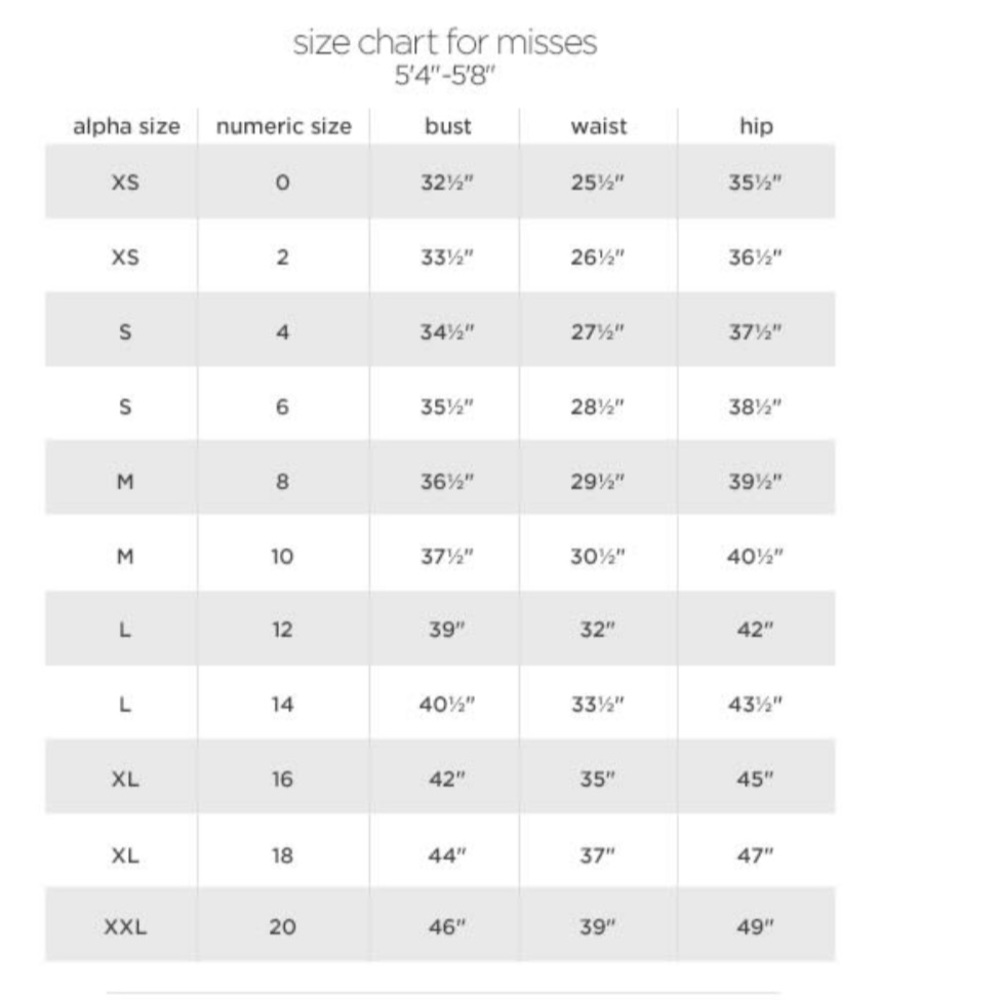Select bust value 32½" cell
This screenshot has width=1000, height=1000.
coord(446,182)
